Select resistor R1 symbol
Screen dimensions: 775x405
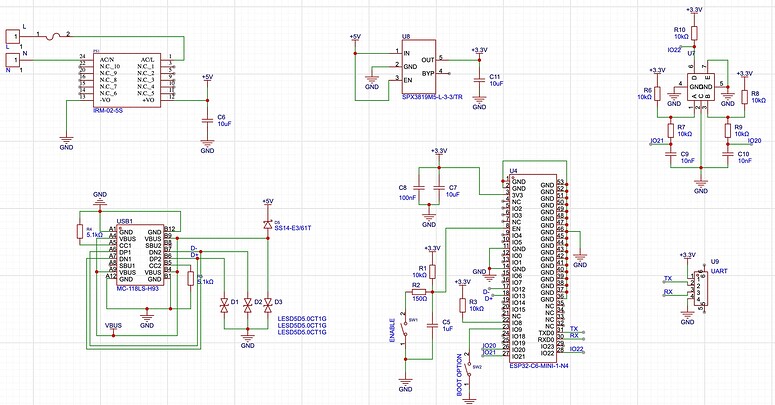tap(432, 271)
